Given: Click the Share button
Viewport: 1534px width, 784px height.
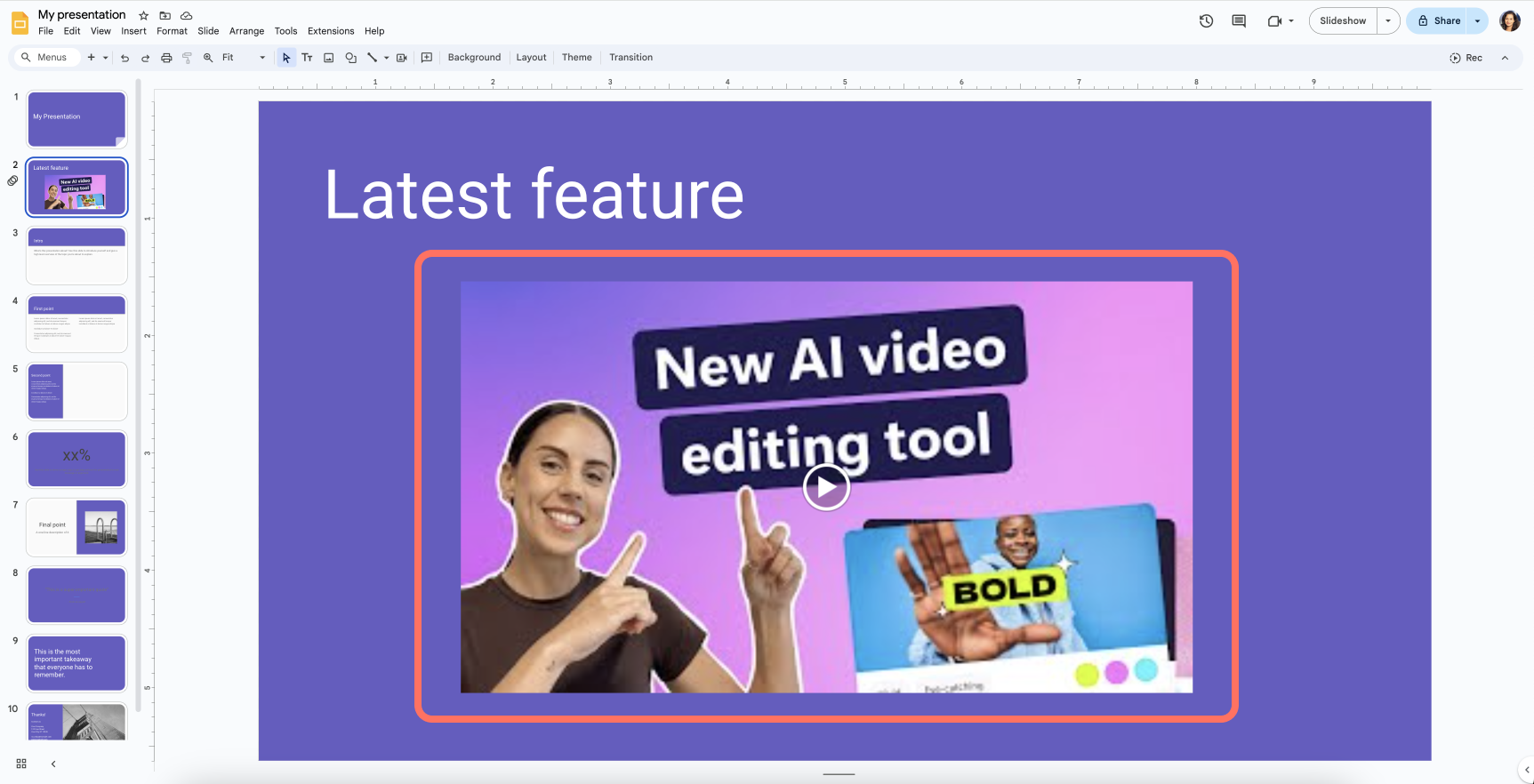Looking at the screenshot, I should tap(1439, 20).
